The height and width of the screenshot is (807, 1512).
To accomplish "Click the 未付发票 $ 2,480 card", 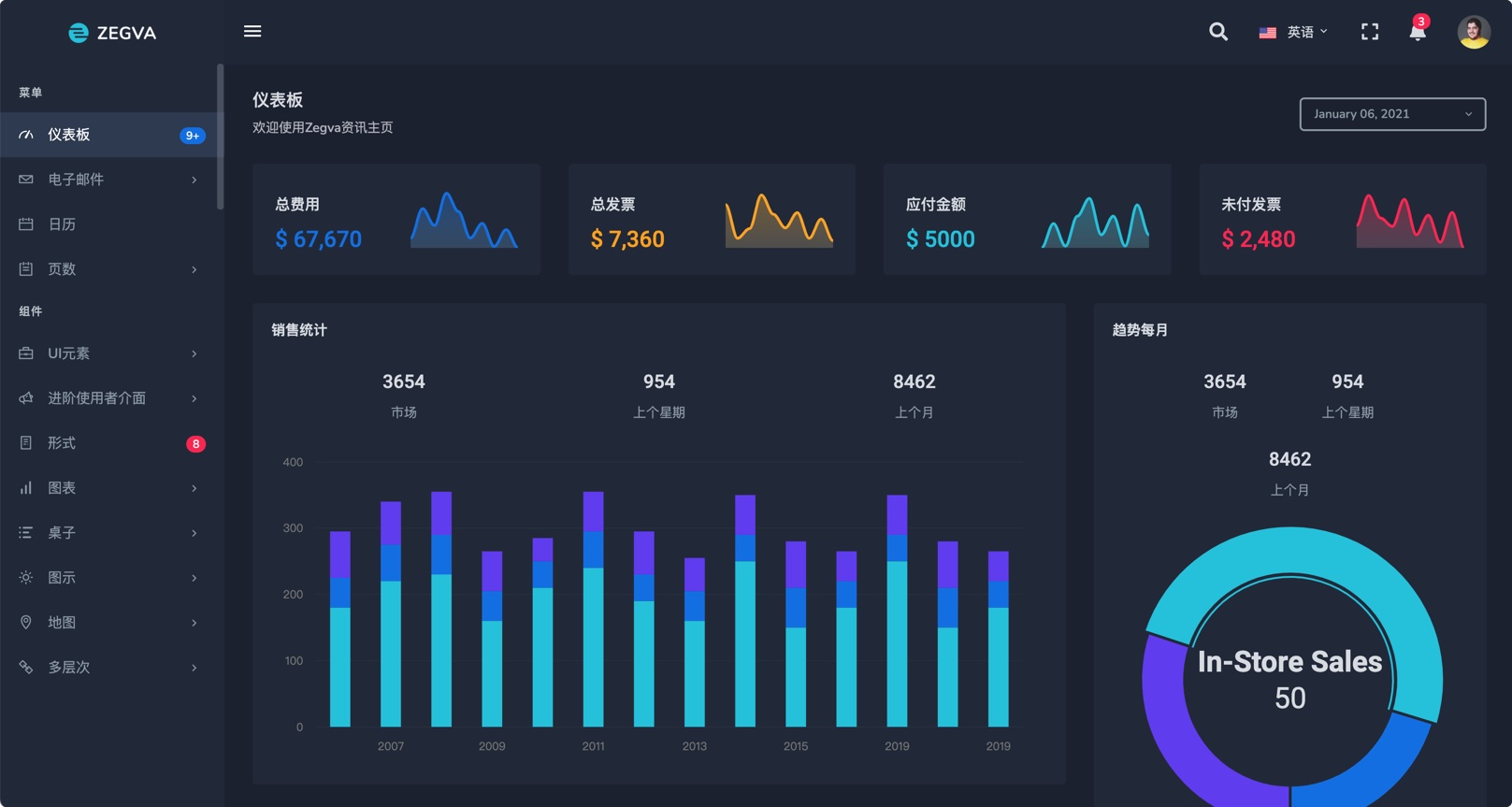I will point(1343,220).
